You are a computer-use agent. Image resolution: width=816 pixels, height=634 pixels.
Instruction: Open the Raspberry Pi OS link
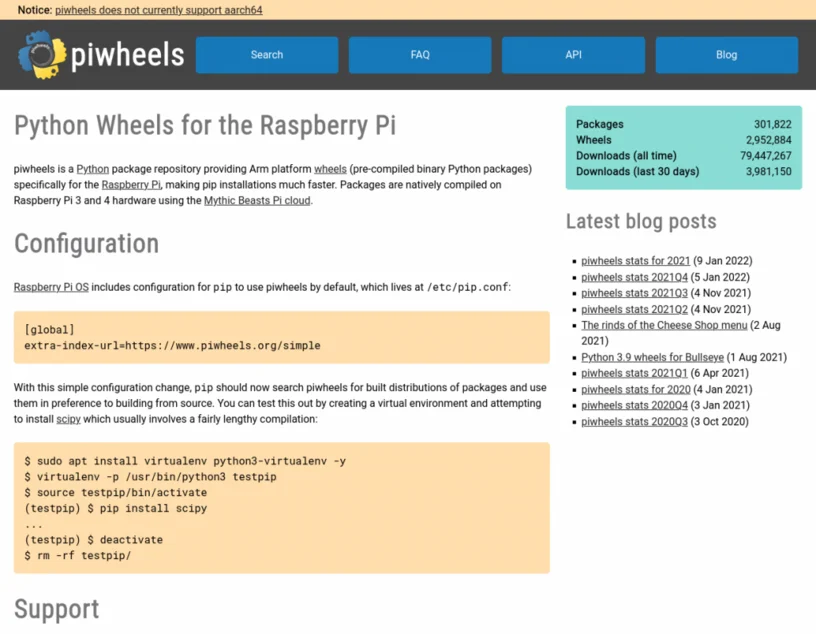[x=51, y=287]
